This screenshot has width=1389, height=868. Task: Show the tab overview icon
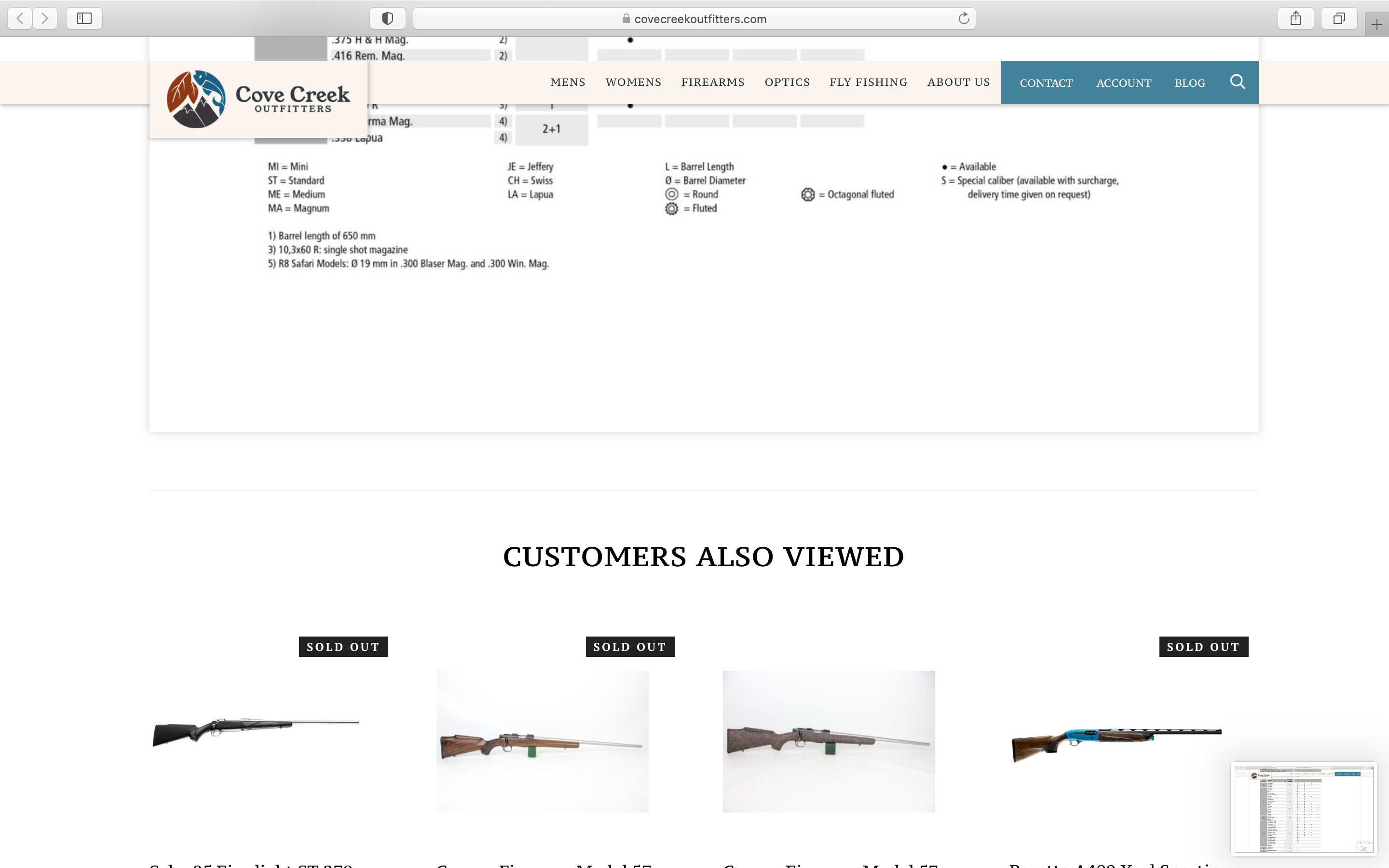point(1338,18)
